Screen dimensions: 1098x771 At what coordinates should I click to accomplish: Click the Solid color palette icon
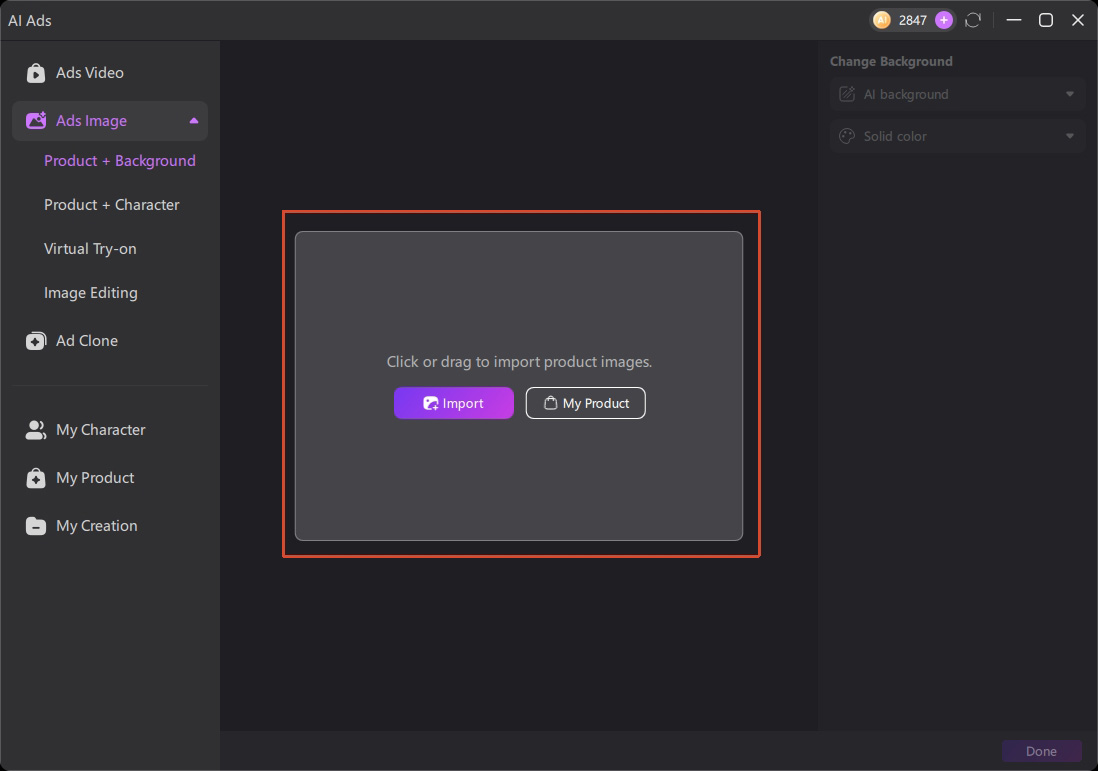847,136
